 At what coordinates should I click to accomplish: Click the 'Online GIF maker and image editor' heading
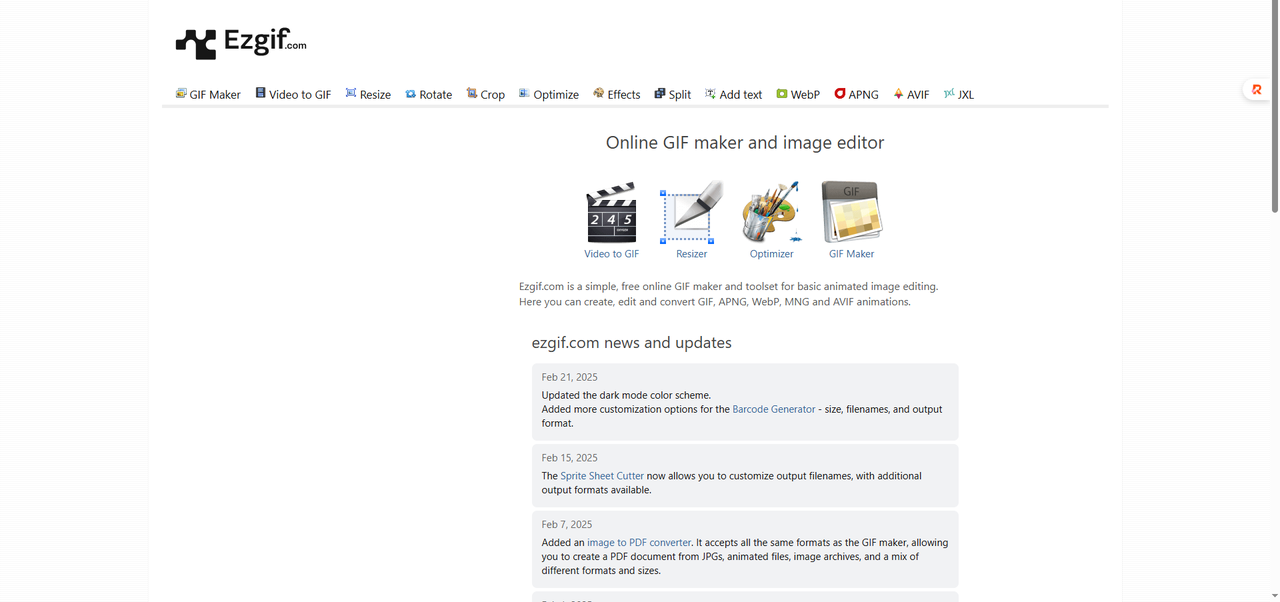click(x=745, y=143)
